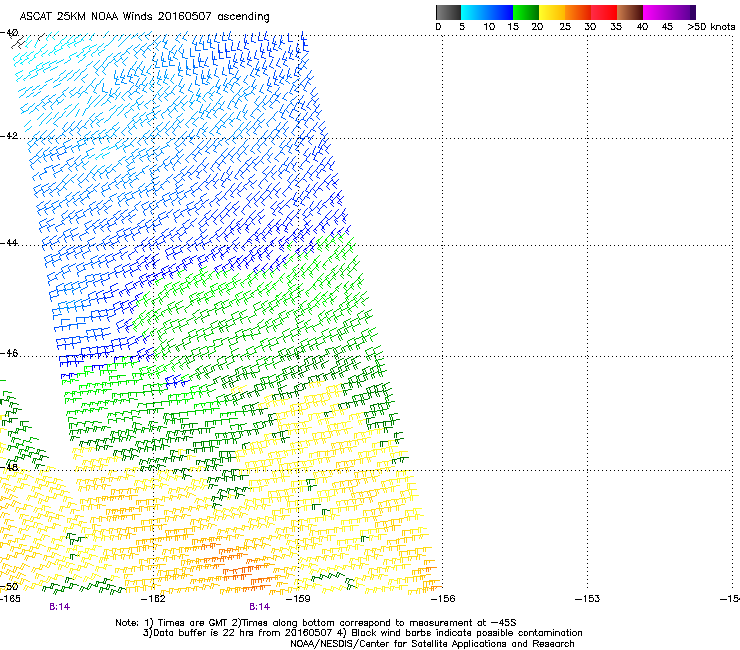Click the "-44" latitude axis label
The width and height of the screenshot is (740, 650).
coord(8,243)
